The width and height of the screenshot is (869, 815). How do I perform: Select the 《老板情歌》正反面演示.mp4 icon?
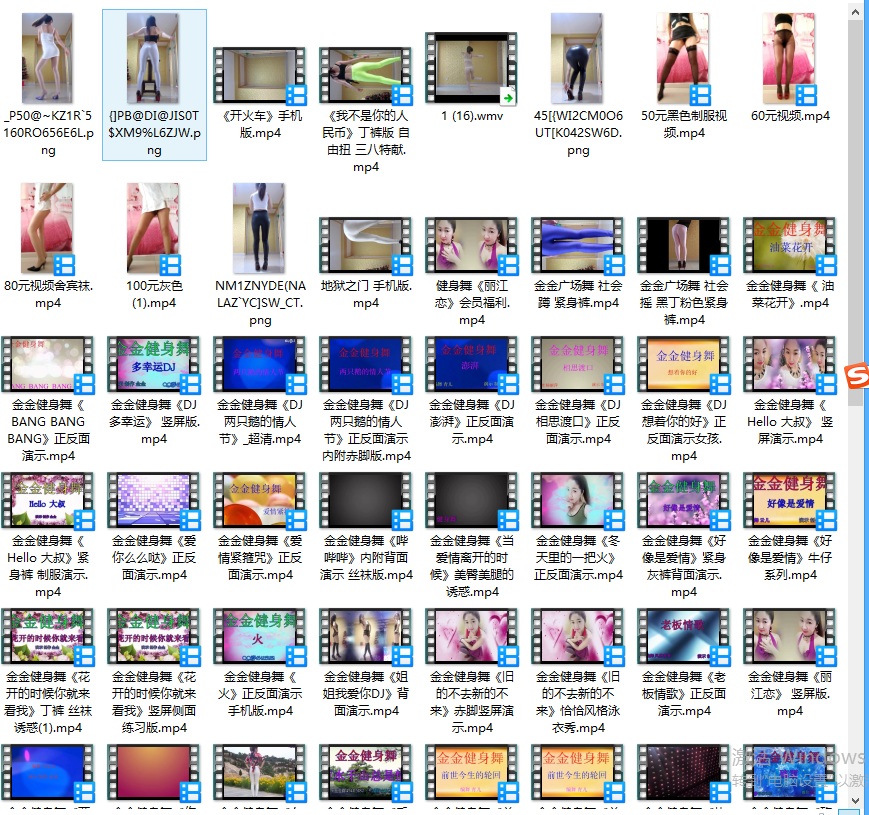point(683,637)
